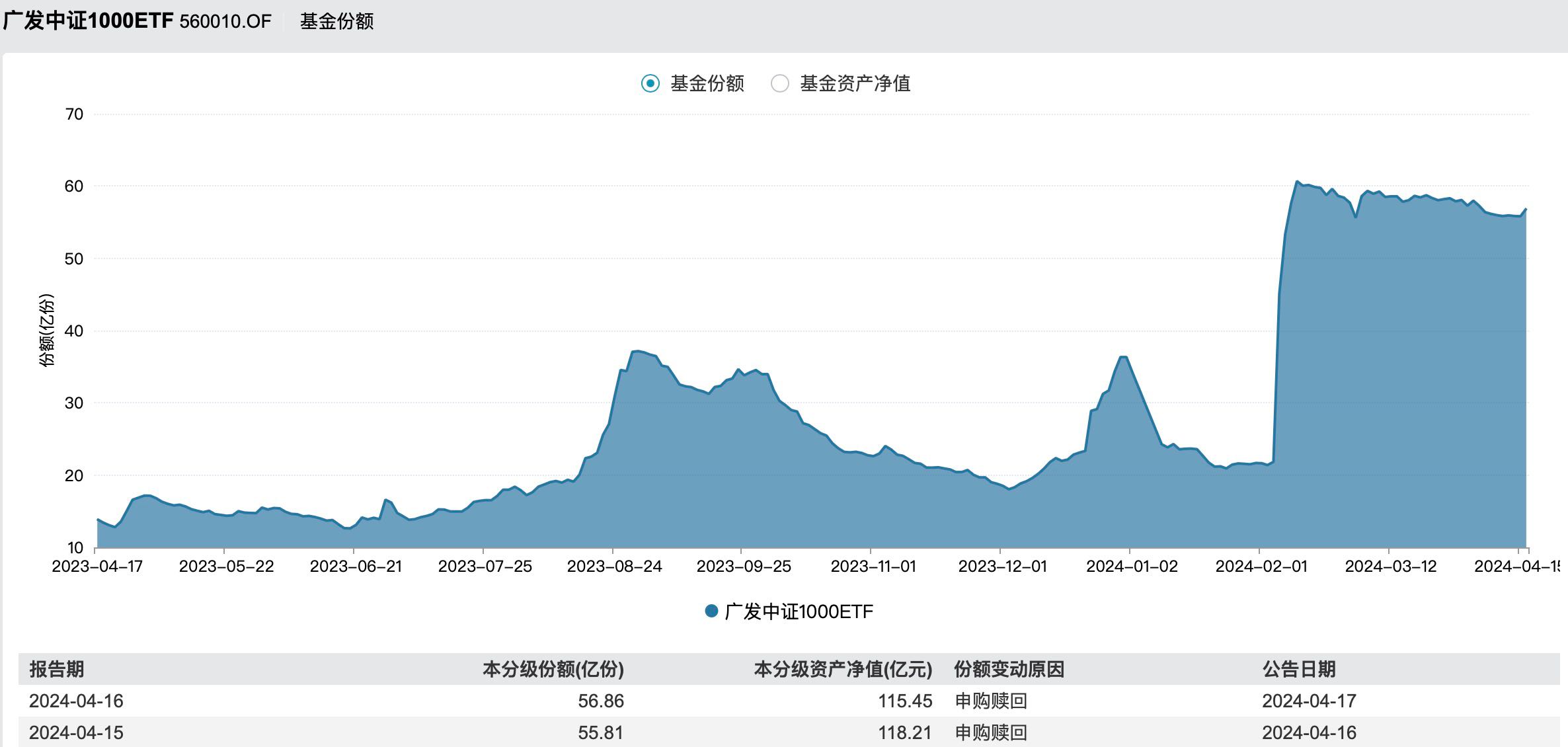Click the 公告日期 column header
The height and width of the screenshot is (747, 1568).
1299,669
